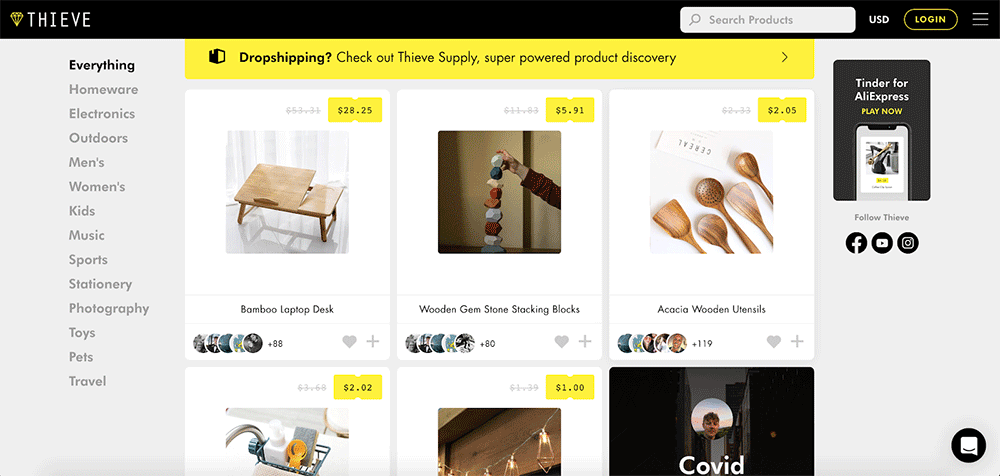Switch to the Electronics category

(102, 114)
